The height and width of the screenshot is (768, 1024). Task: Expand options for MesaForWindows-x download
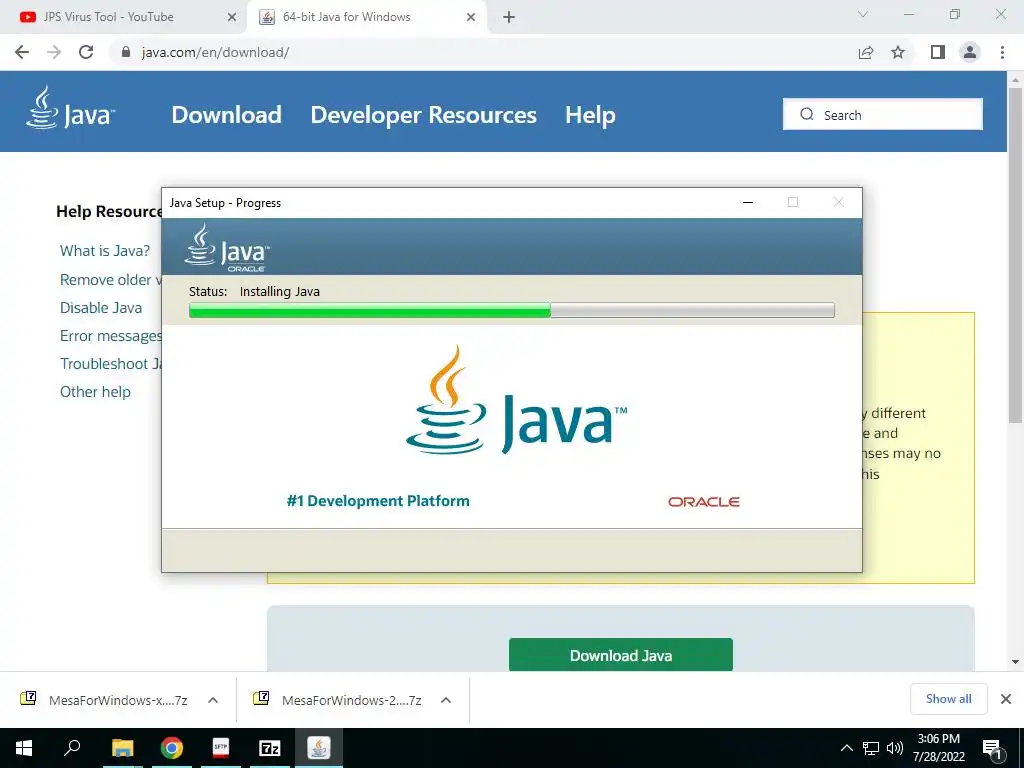(x=212, y=700)
